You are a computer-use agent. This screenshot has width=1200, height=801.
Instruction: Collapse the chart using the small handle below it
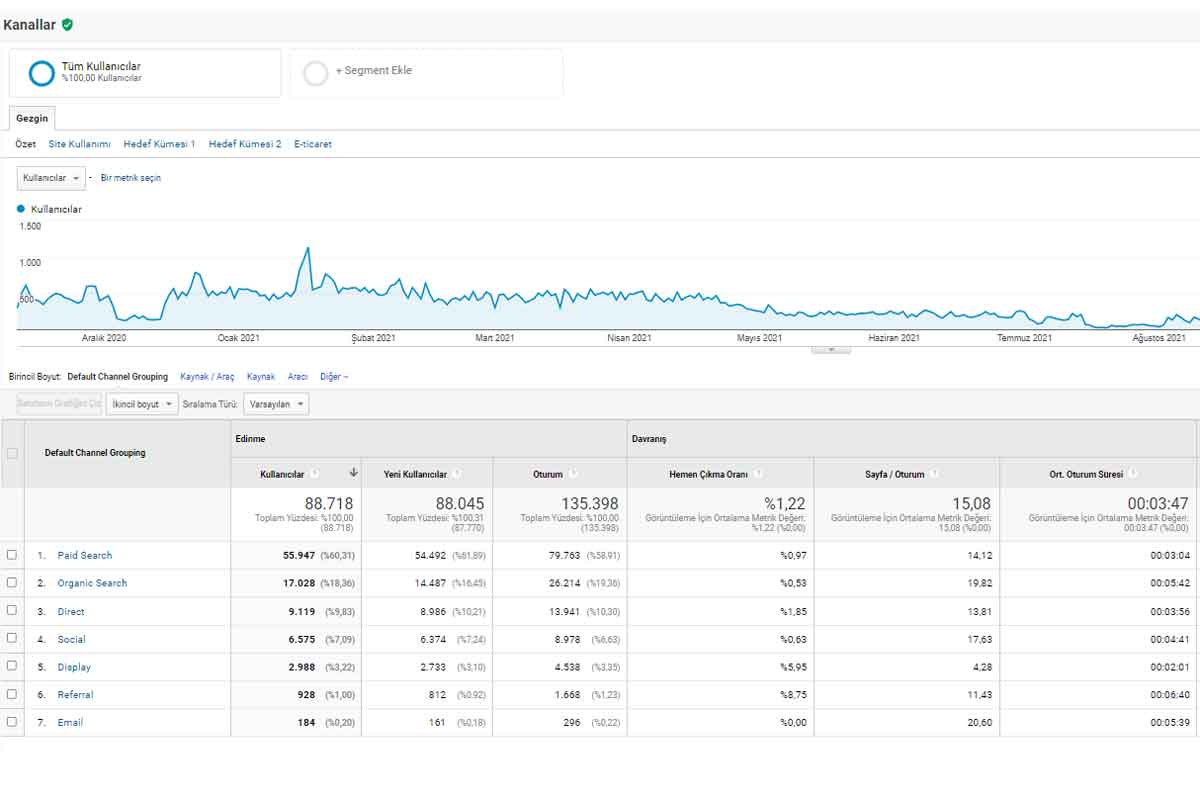point(831,349)
